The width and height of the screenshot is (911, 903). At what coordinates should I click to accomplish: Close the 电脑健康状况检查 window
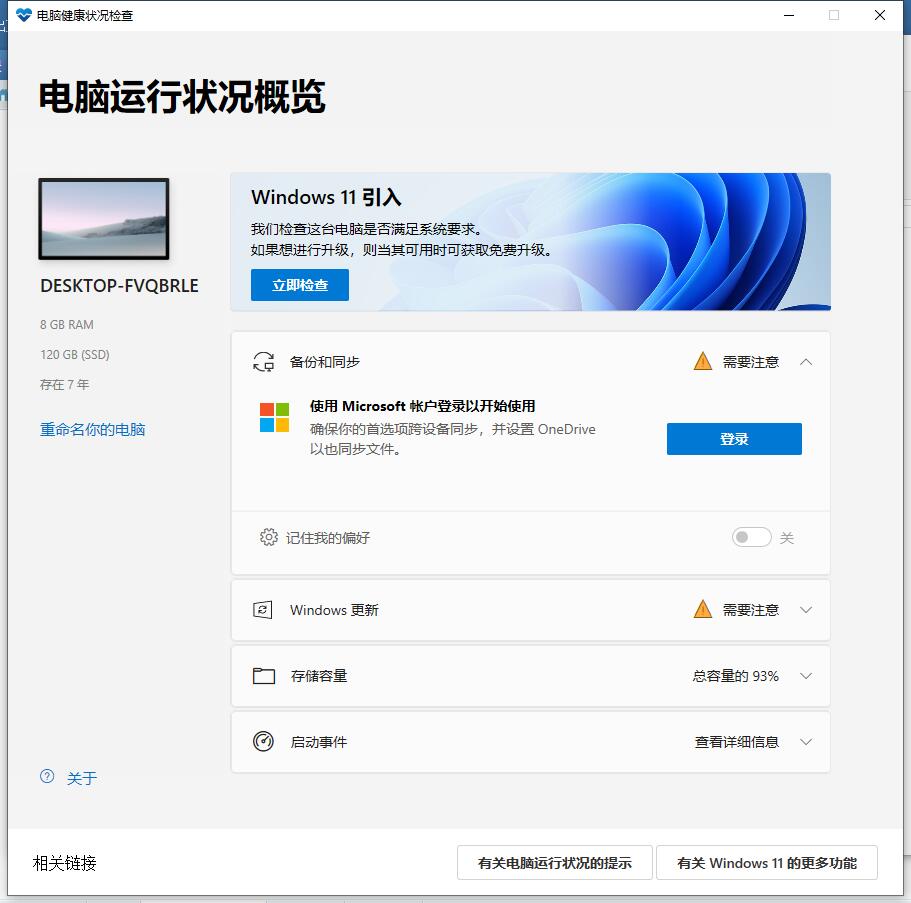coord(880,15)
